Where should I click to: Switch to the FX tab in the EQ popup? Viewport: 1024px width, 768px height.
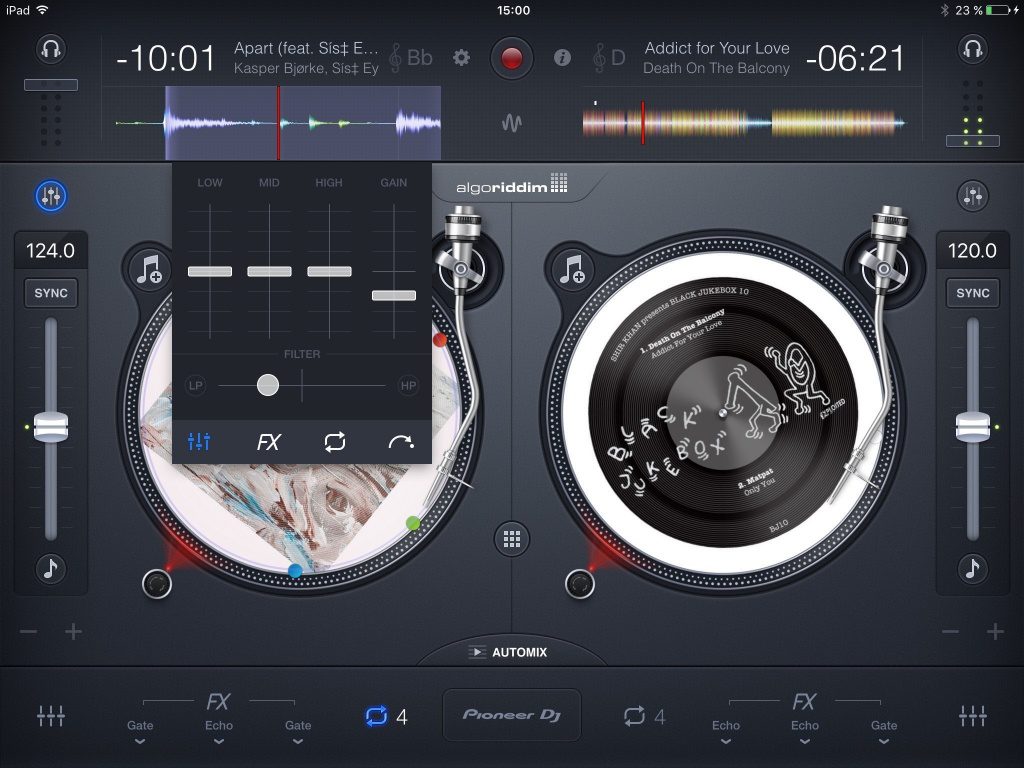pos(268,441)
